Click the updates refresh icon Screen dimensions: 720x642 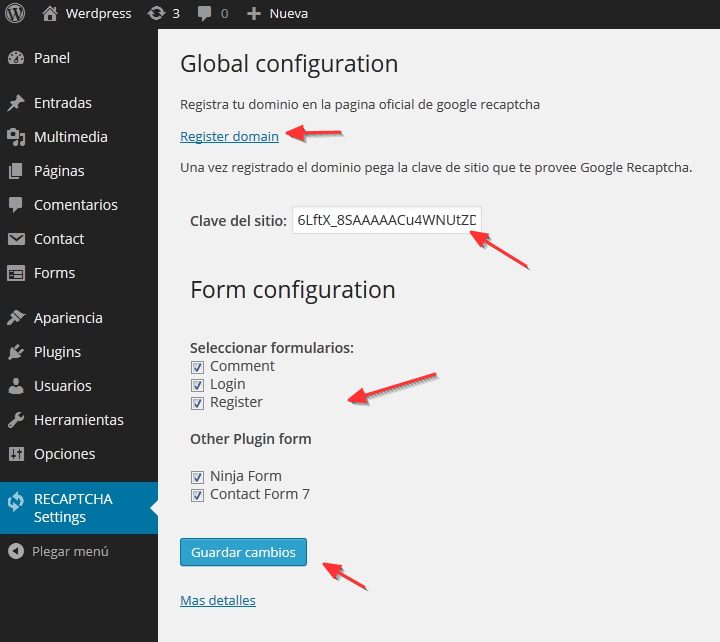coord(156,14)
